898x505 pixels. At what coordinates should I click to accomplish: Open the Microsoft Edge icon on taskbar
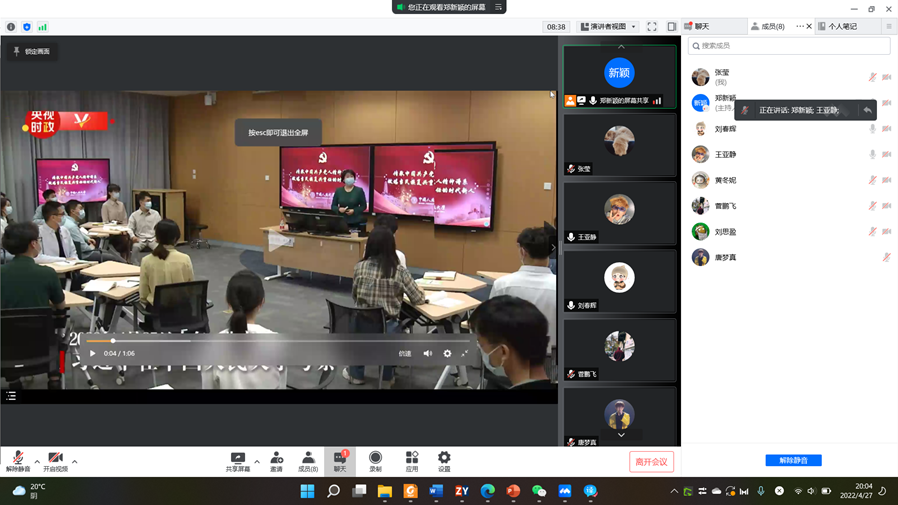click(487, 491)
